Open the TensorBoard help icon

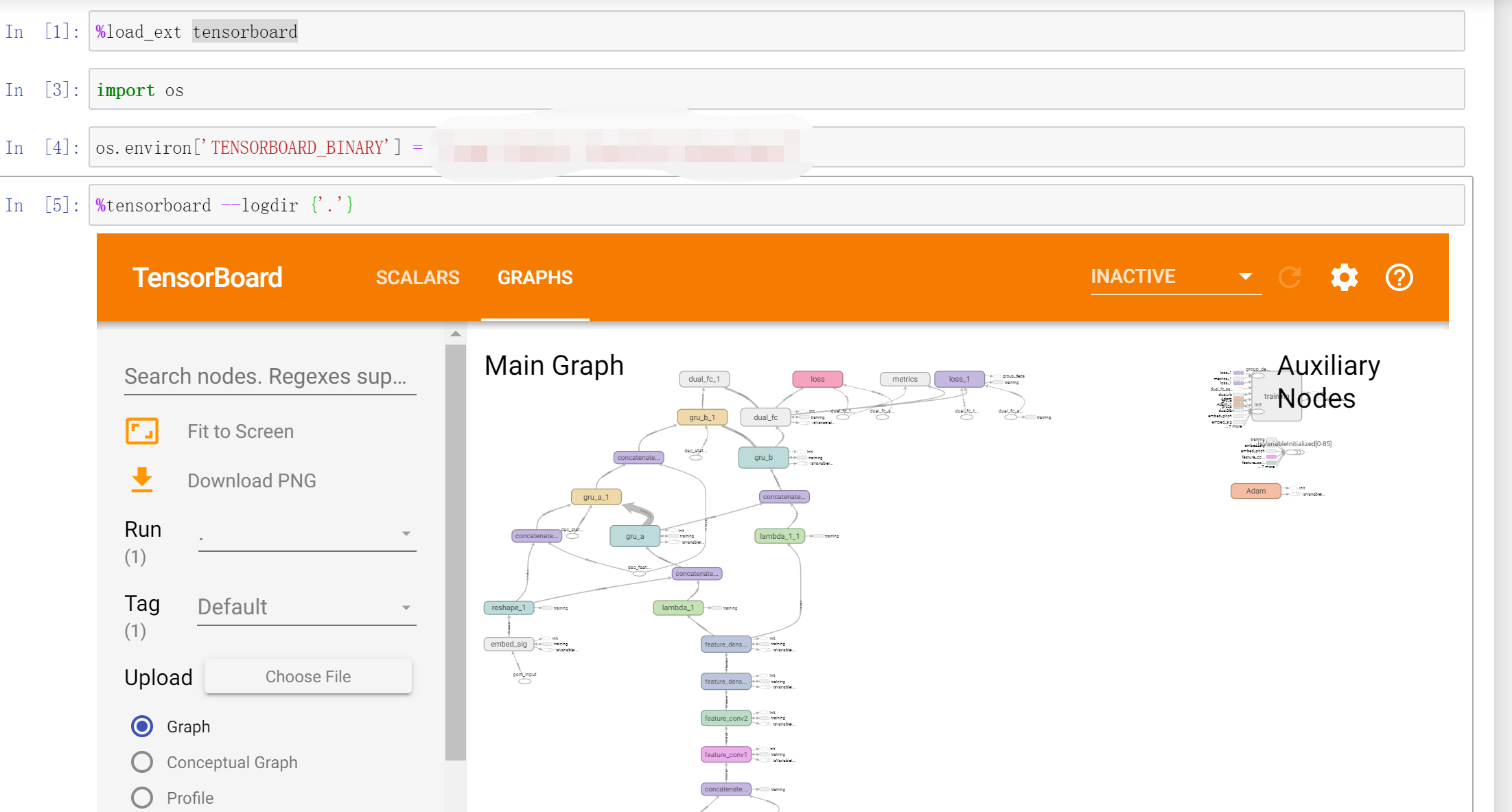point(1399,277)
